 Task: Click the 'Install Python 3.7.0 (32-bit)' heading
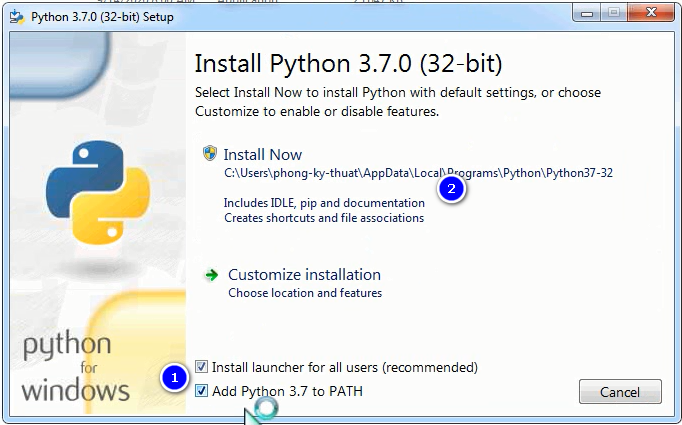[x=348, y=64]
